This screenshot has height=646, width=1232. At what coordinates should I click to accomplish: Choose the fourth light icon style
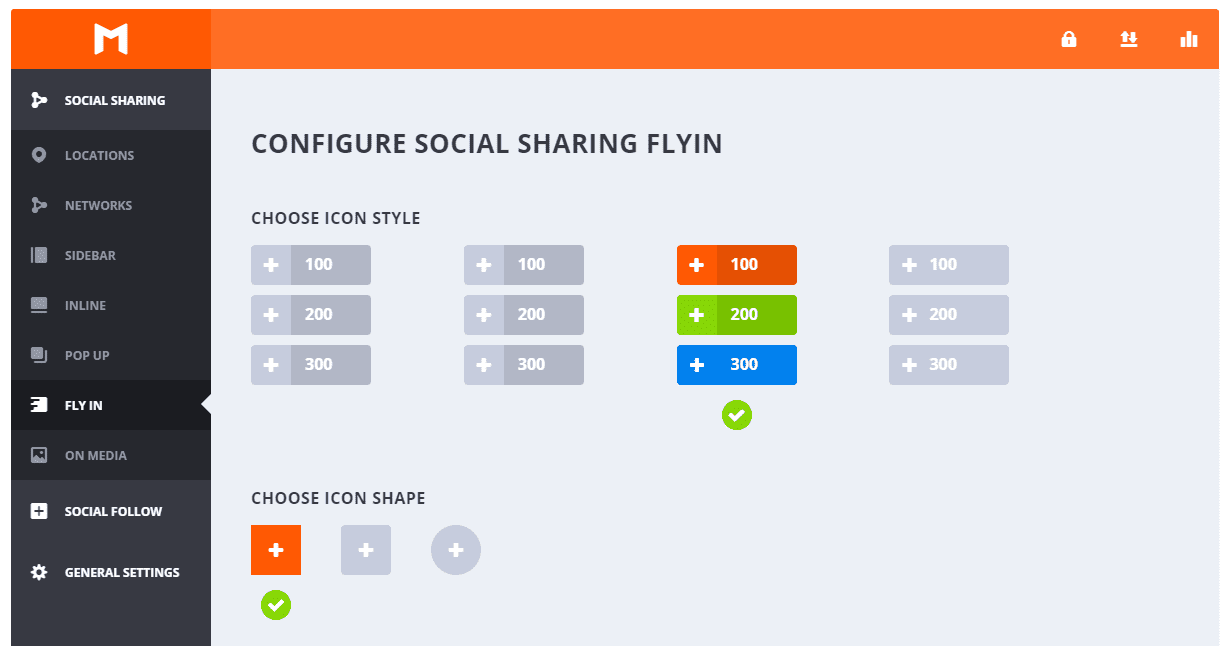click(x=949, y=314)
